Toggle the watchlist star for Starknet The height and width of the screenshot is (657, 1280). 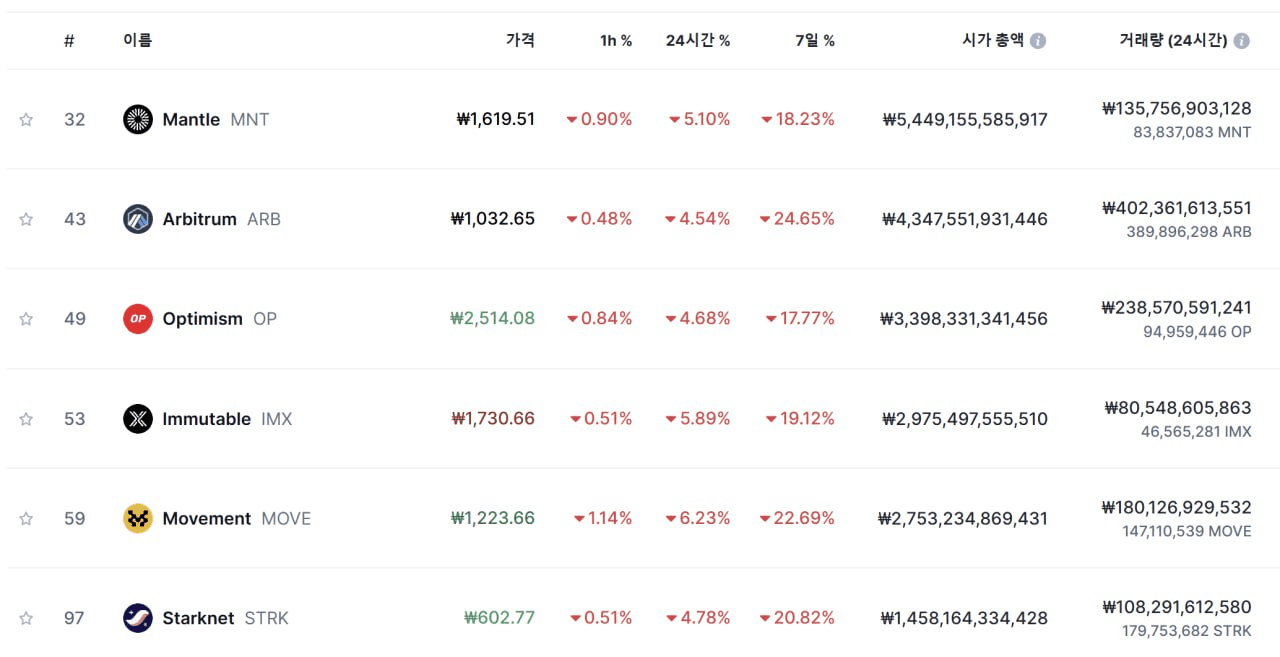pyautogui.click(x=26, y=618)
